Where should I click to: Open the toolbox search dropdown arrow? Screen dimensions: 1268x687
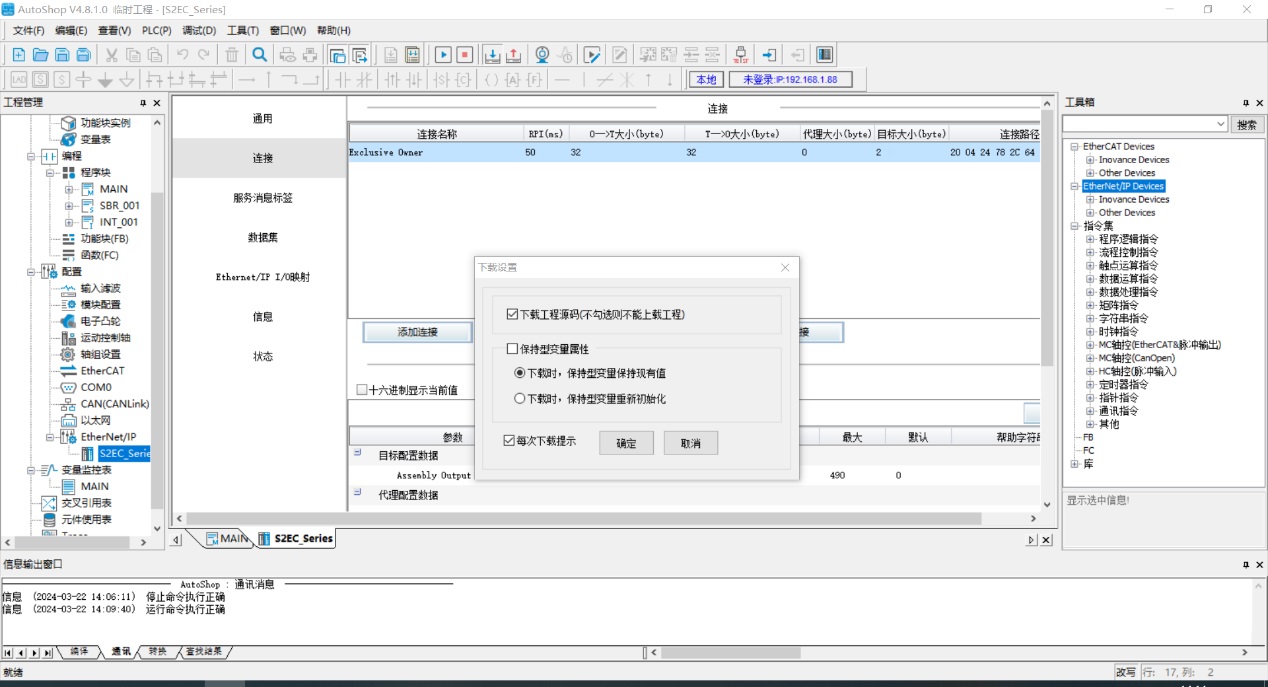(1220, 124)
